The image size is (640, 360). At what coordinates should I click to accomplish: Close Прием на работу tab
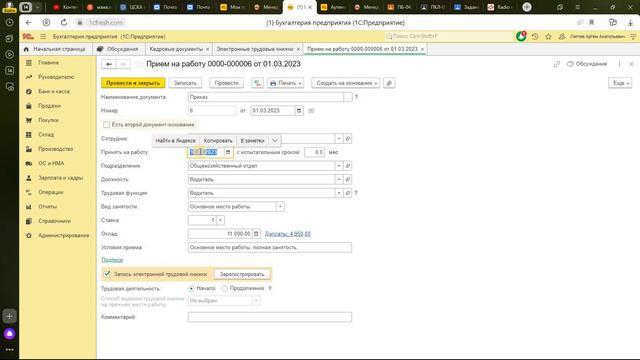(x=422, y=49)
